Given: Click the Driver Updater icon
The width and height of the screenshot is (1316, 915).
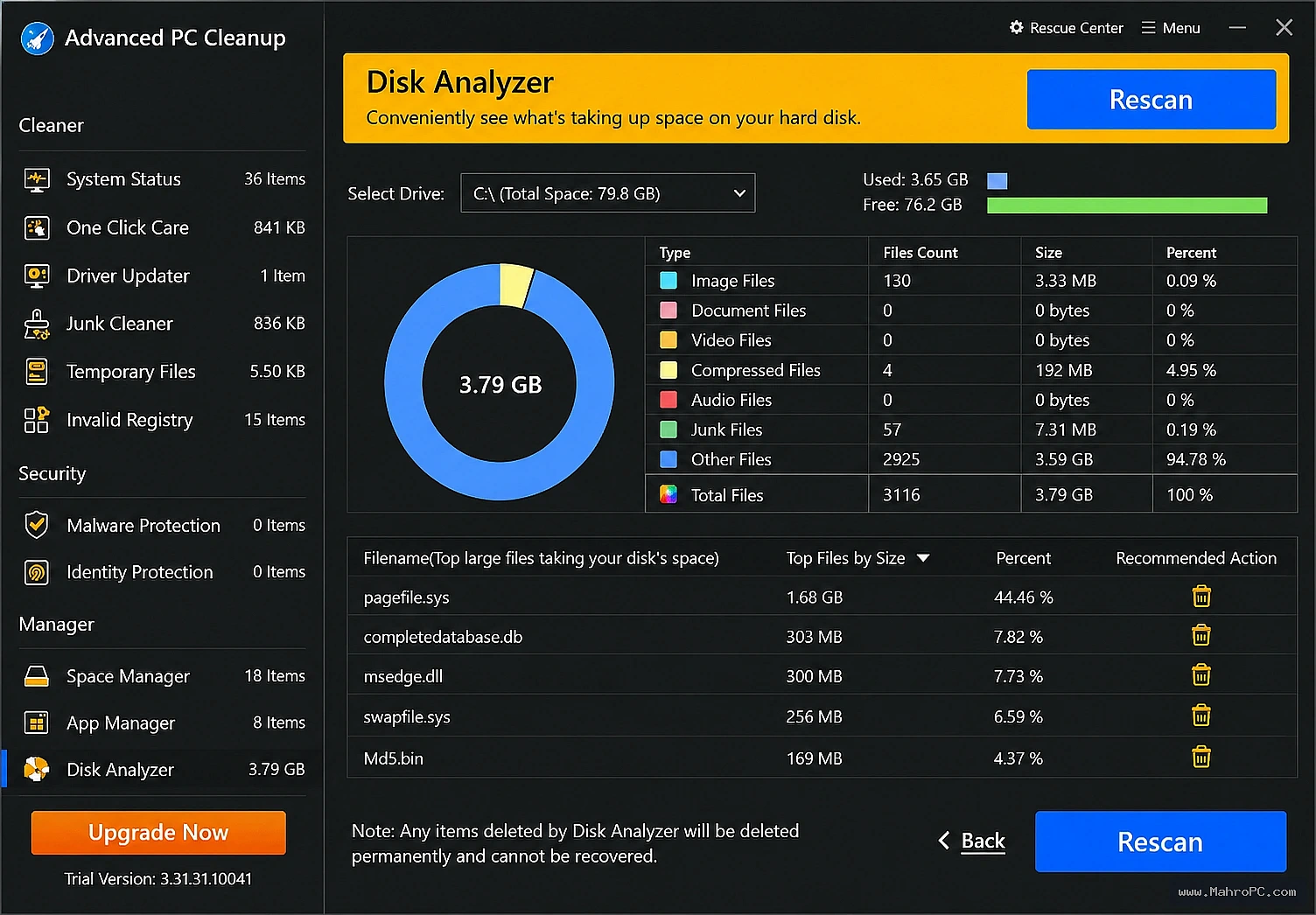Looking at the screenshot, I should point(37,276).
